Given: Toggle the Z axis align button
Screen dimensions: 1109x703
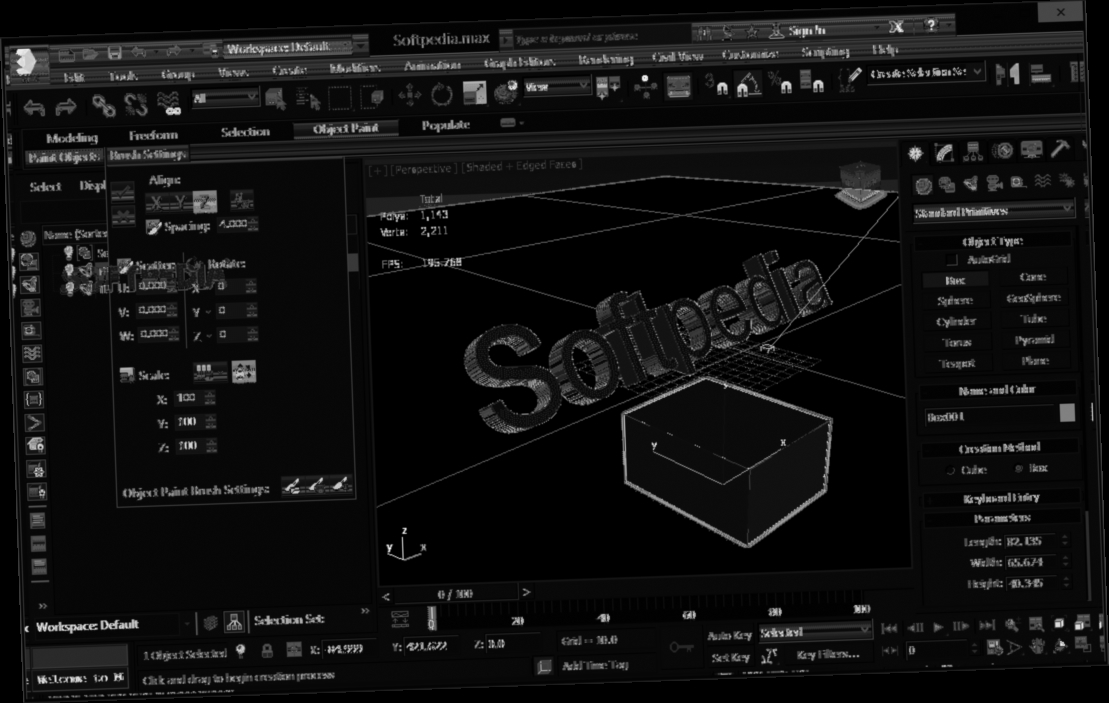Looking at the screenshot, I should pos(204,202).
